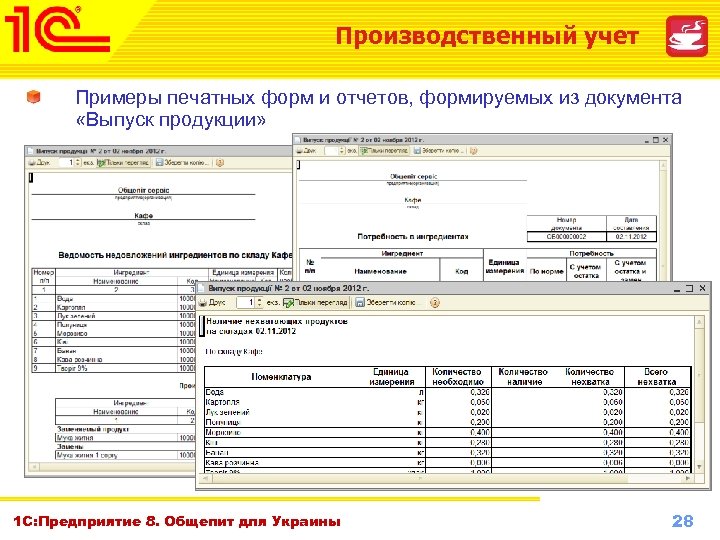Click document icon in front window title bar

(x=202, y=288)
